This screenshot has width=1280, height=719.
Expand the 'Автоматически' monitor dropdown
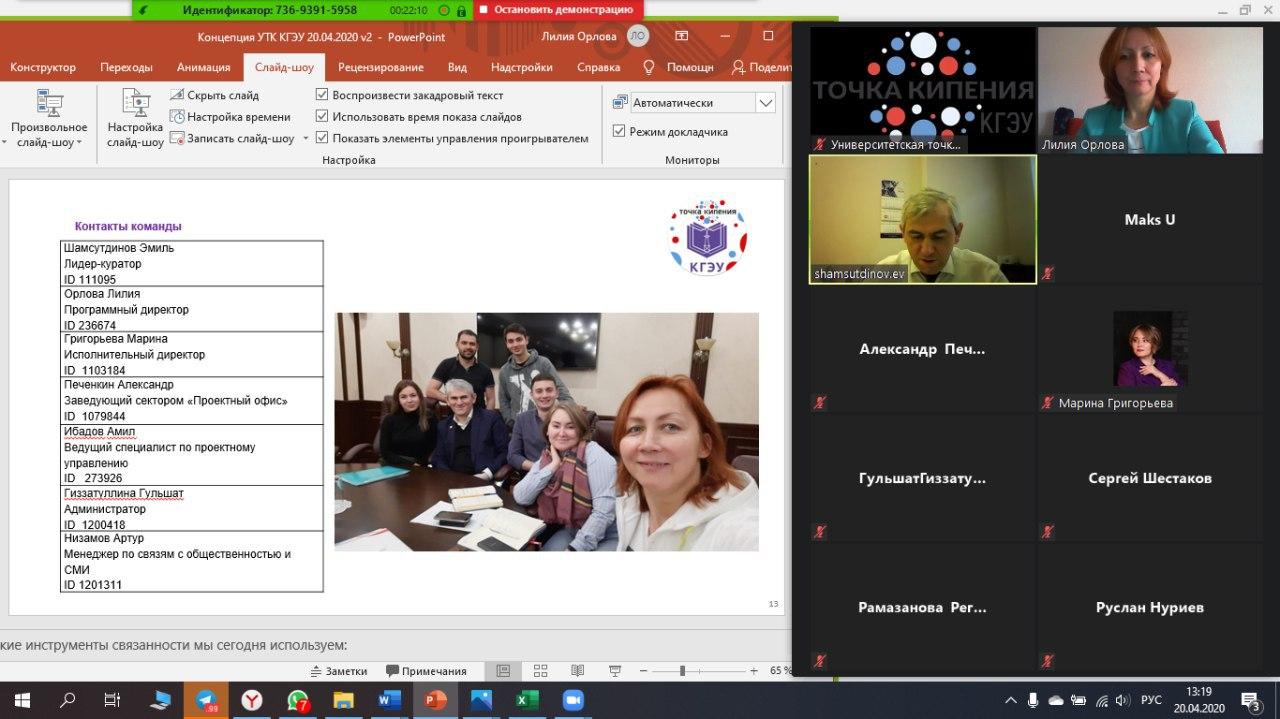pyautogui.click(x=765, y=103)
